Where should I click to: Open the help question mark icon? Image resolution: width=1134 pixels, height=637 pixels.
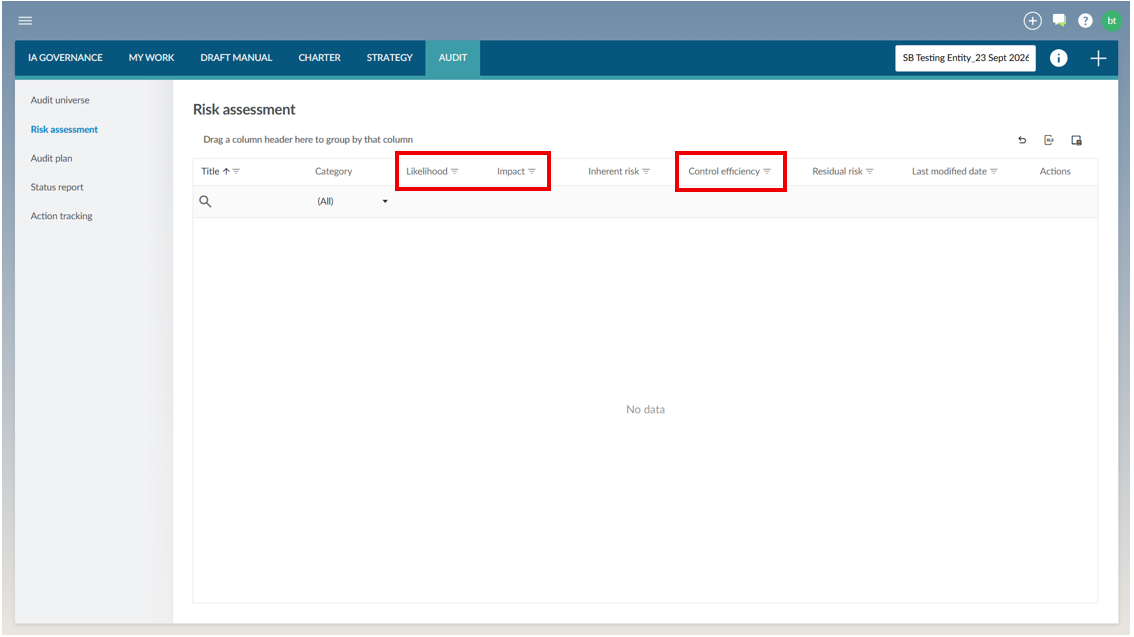1085,21
